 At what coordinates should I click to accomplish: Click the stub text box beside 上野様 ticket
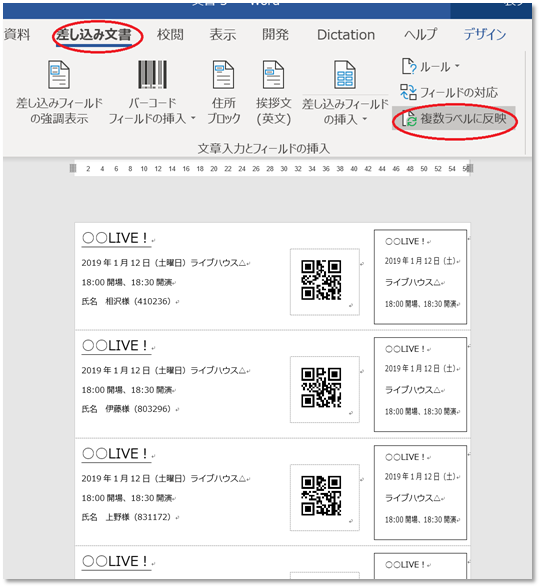[x=420, y=492]
